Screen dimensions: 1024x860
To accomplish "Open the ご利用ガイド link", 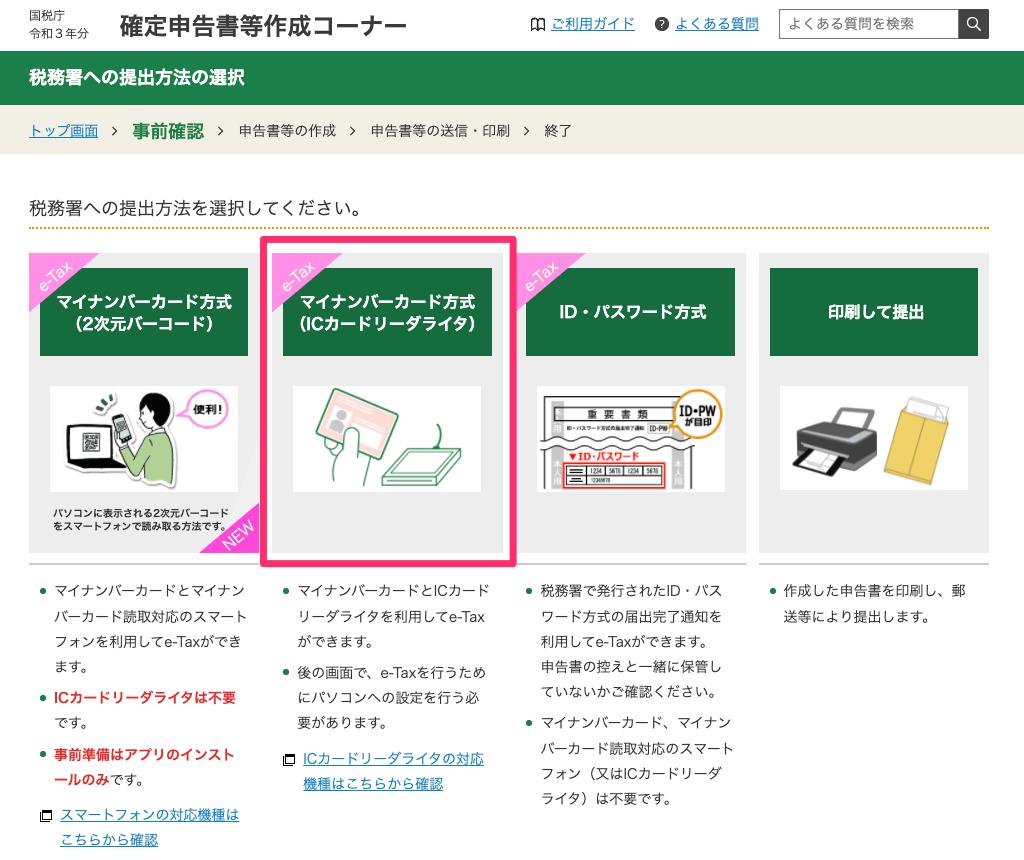I will pyautogui.click(x=593, y=24).
